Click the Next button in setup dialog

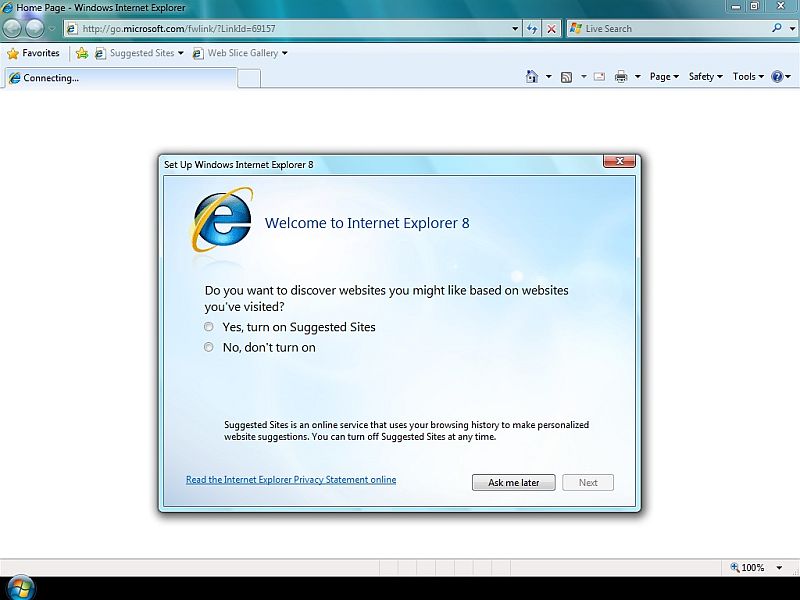pos(588,483)
